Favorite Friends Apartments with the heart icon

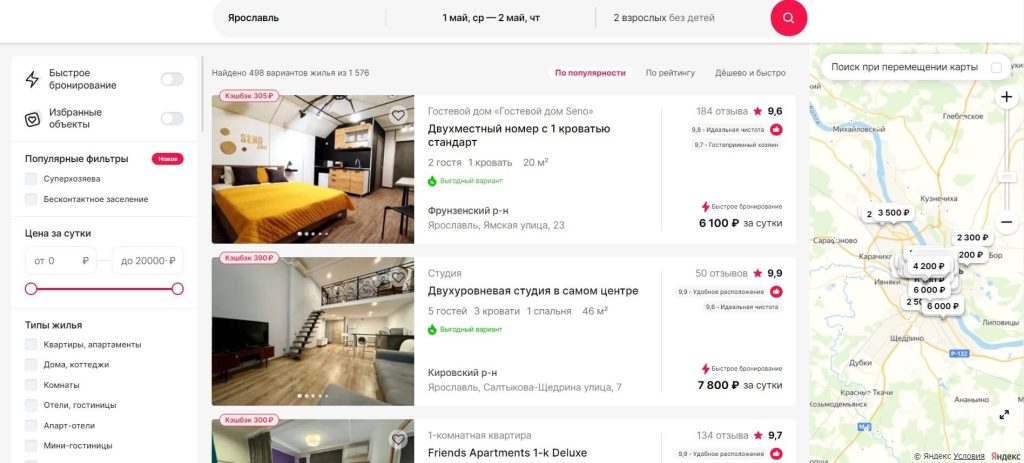tap(398, 439)
